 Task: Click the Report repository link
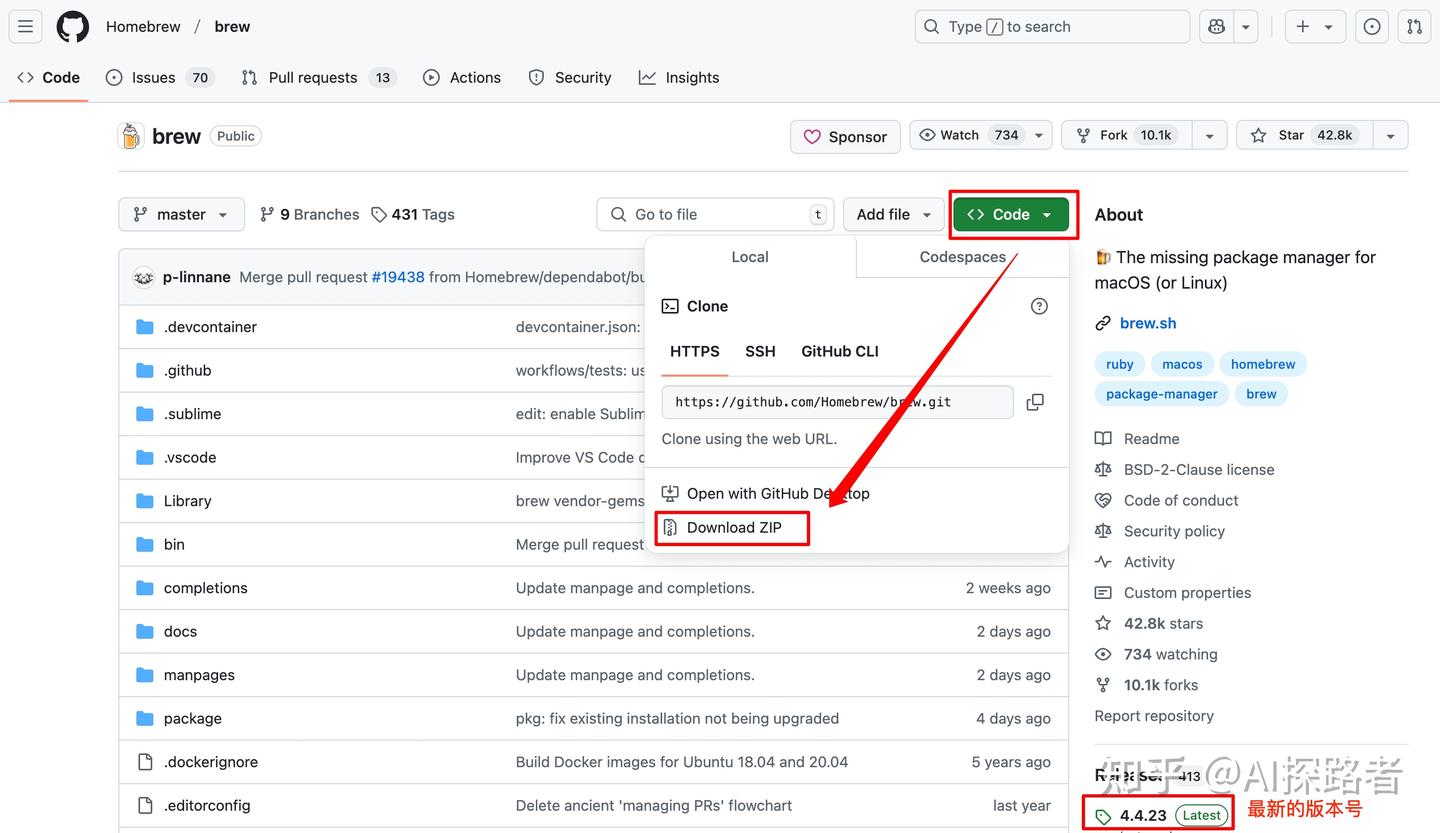pos(1154,716)
